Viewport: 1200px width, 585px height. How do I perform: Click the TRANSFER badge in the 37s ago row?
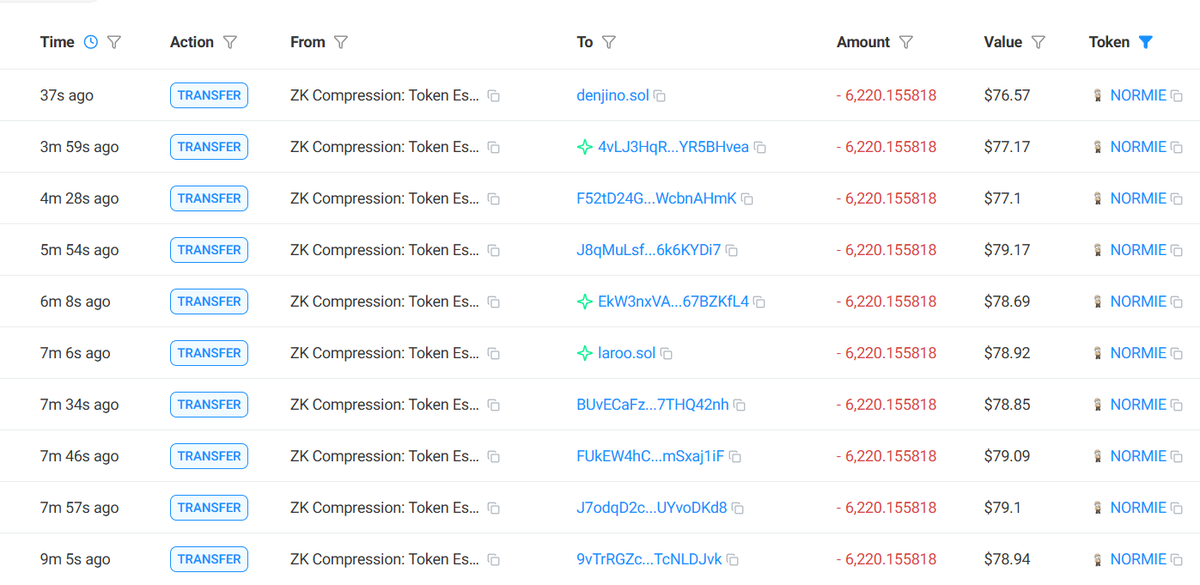point(209,95)
